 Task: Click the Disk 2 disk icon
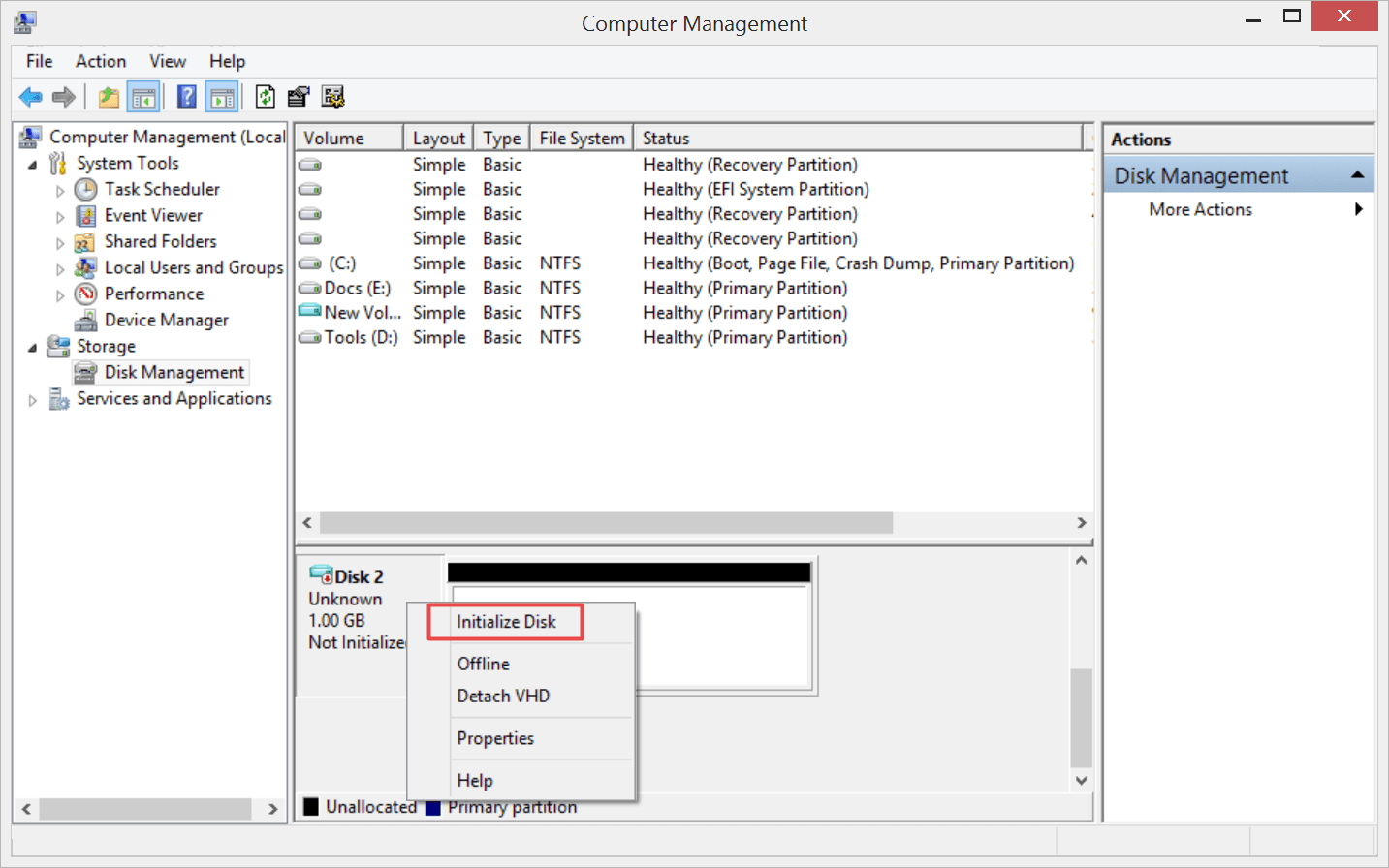coord(321,575)
